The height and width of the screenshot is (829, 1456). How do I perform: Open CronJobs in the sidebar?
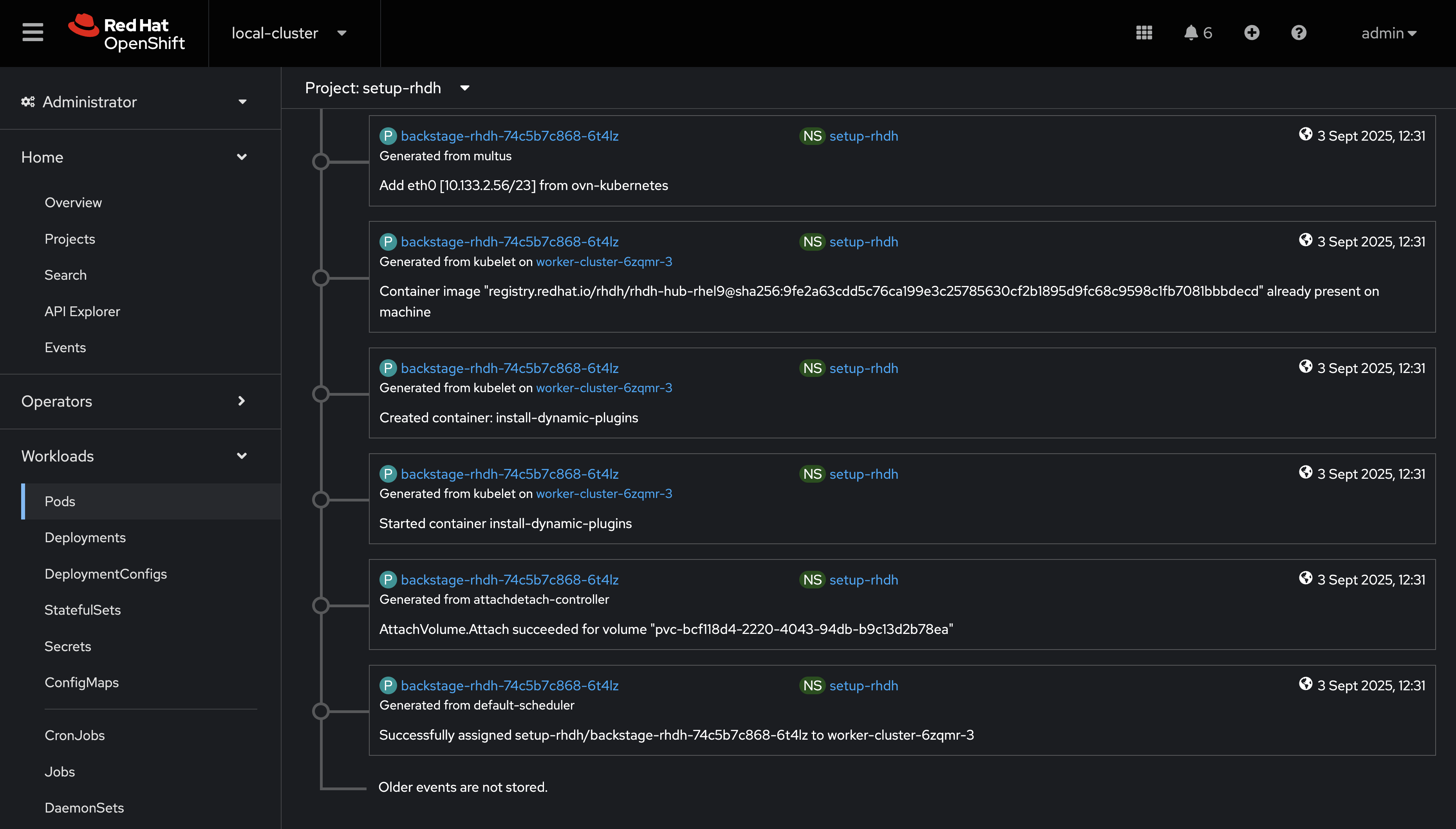click(x=74, y=736)
